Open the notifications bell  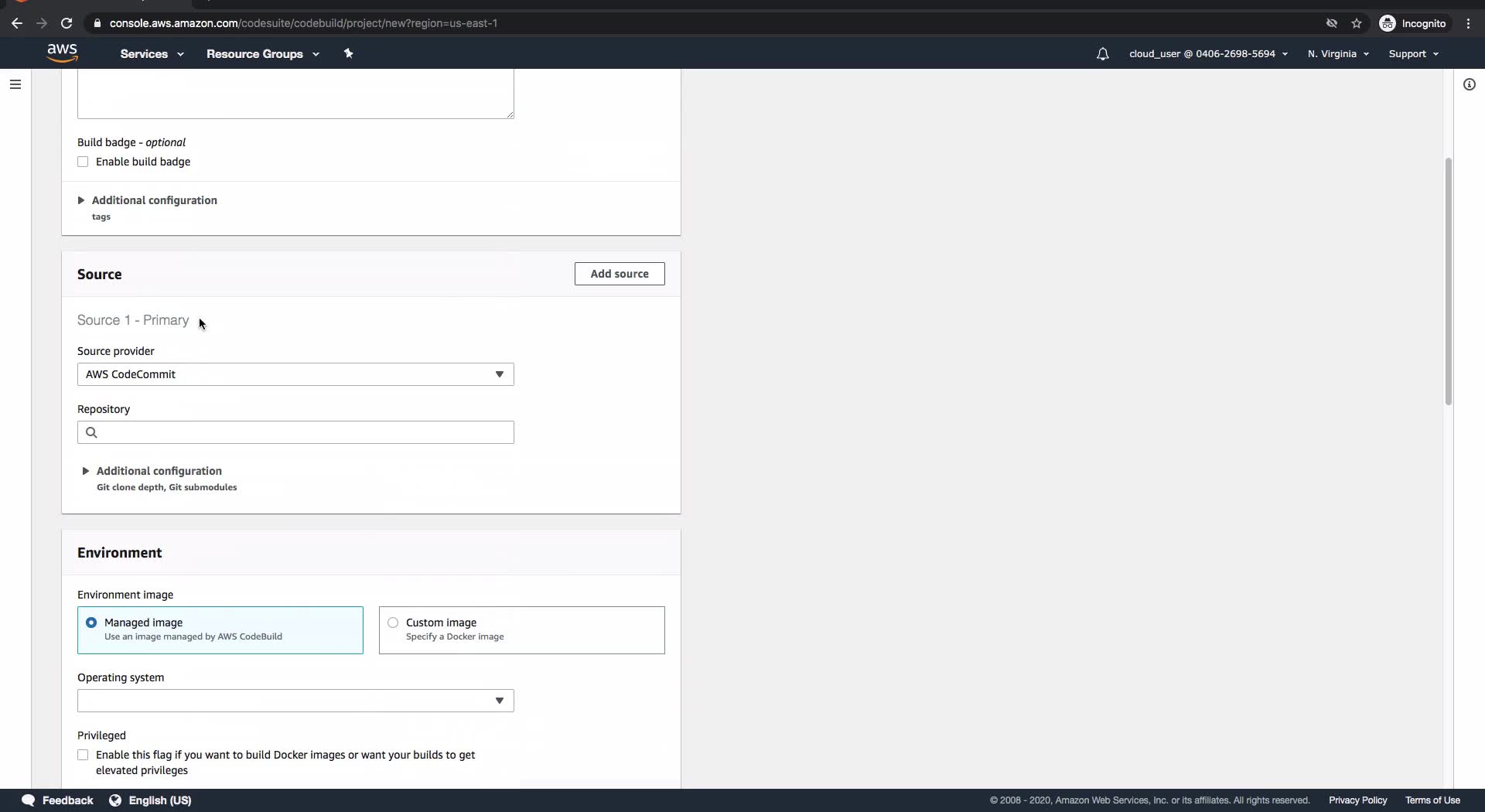click(1102, 53)
